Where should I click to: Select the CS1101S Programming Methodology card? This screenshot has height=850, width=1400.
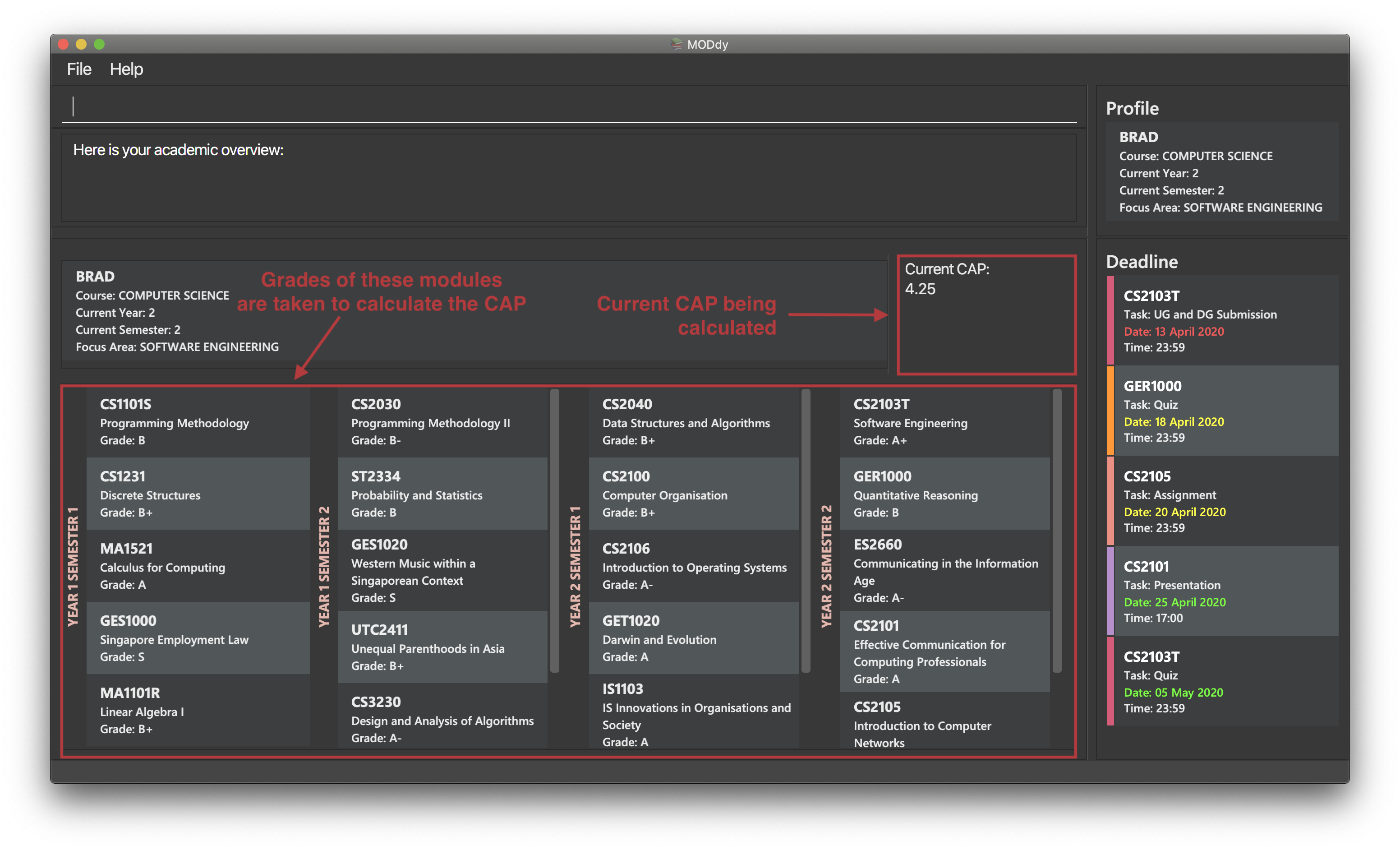tap(198, 421)
